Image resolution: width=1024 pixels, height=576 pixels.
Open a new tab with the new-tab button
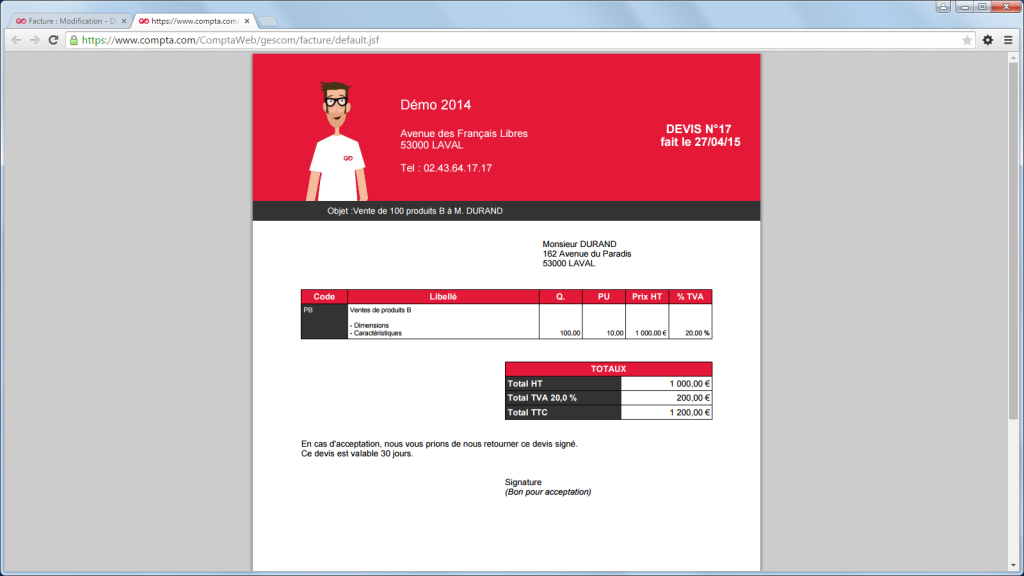[x=268, y=22]
